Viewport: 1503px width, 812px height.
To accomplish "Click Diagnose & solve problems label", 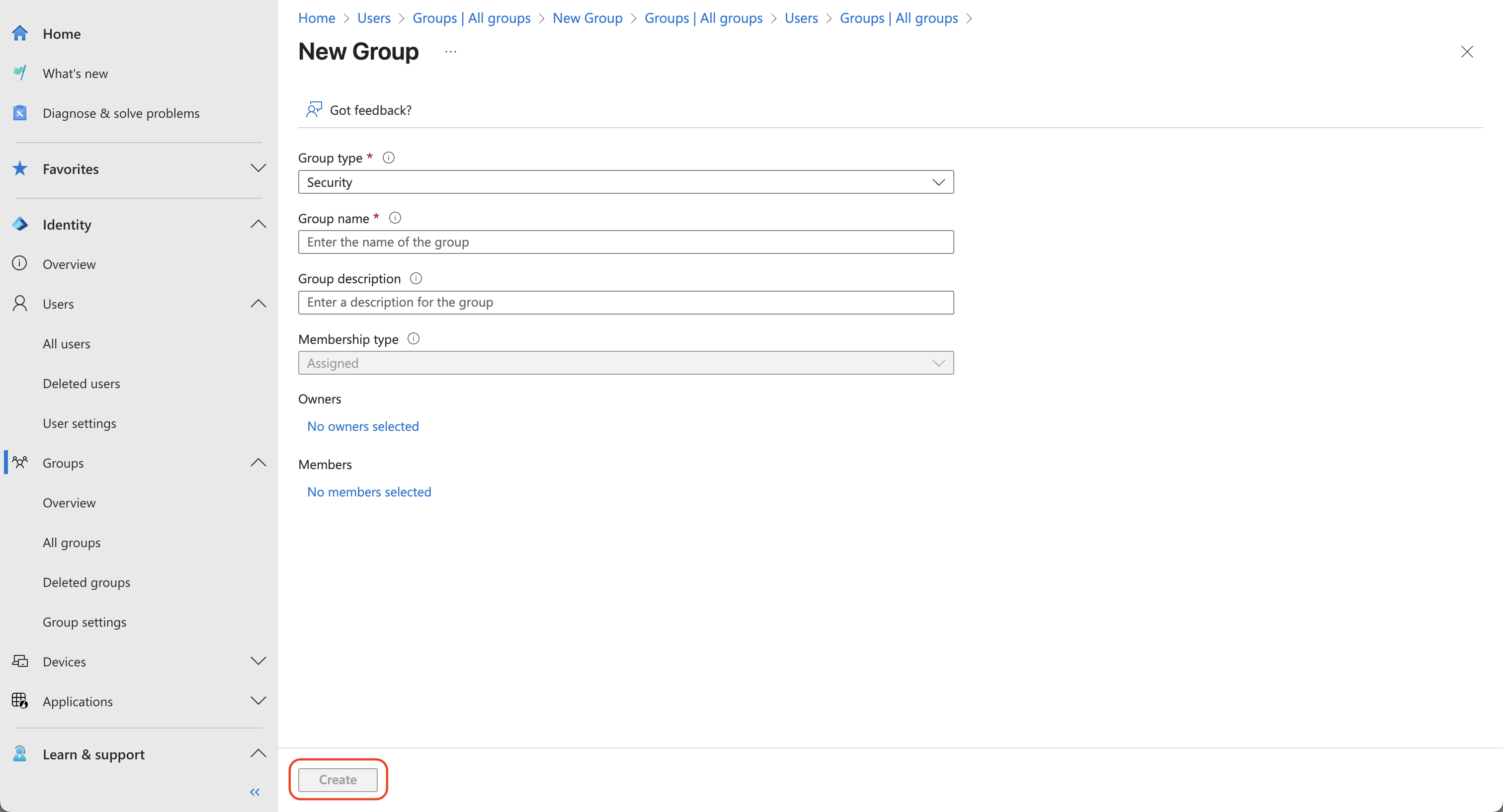I will click(121, 113).
